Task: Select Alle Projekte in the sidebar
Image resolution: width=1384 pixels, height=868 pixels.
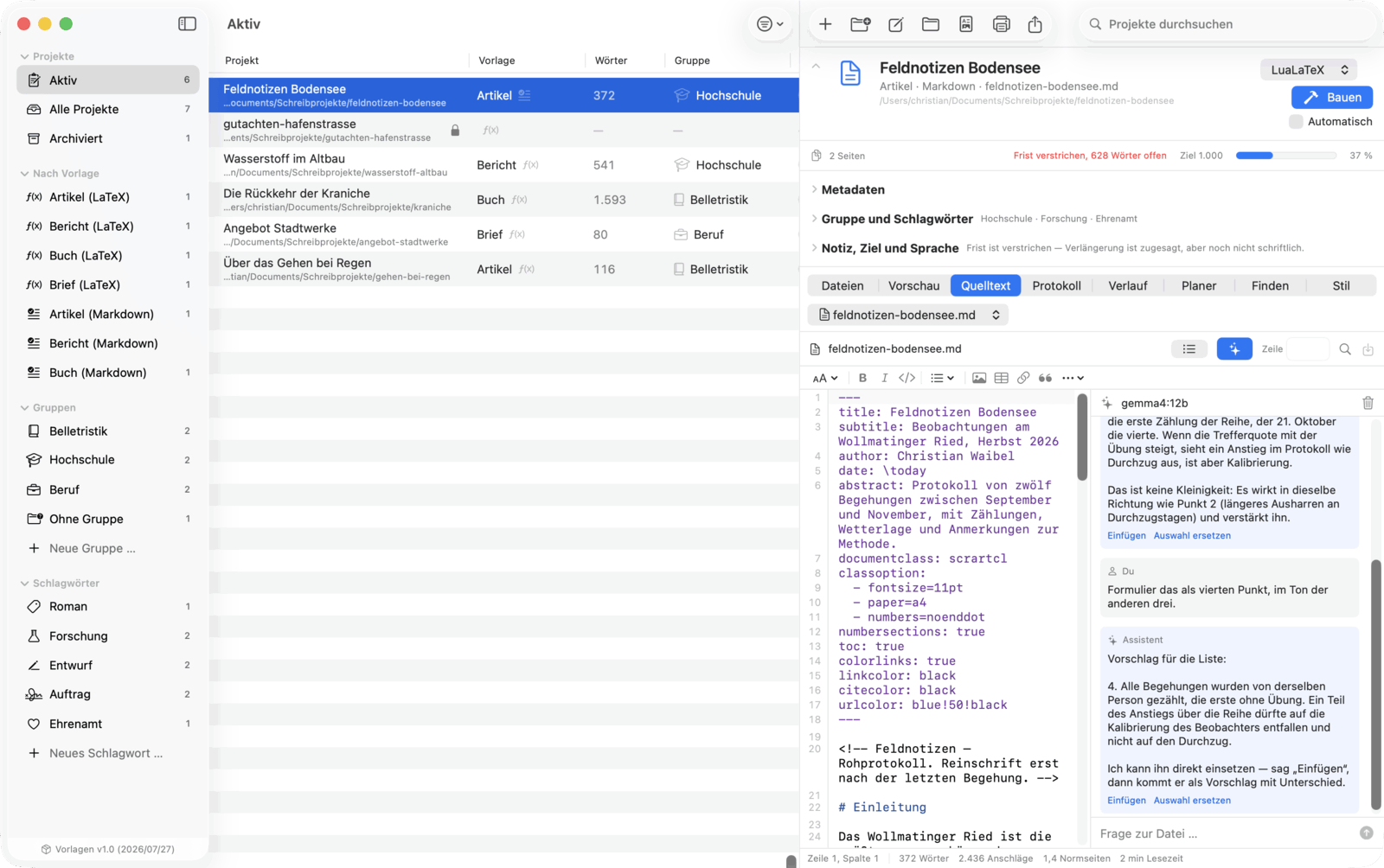Action: (108, 110)
